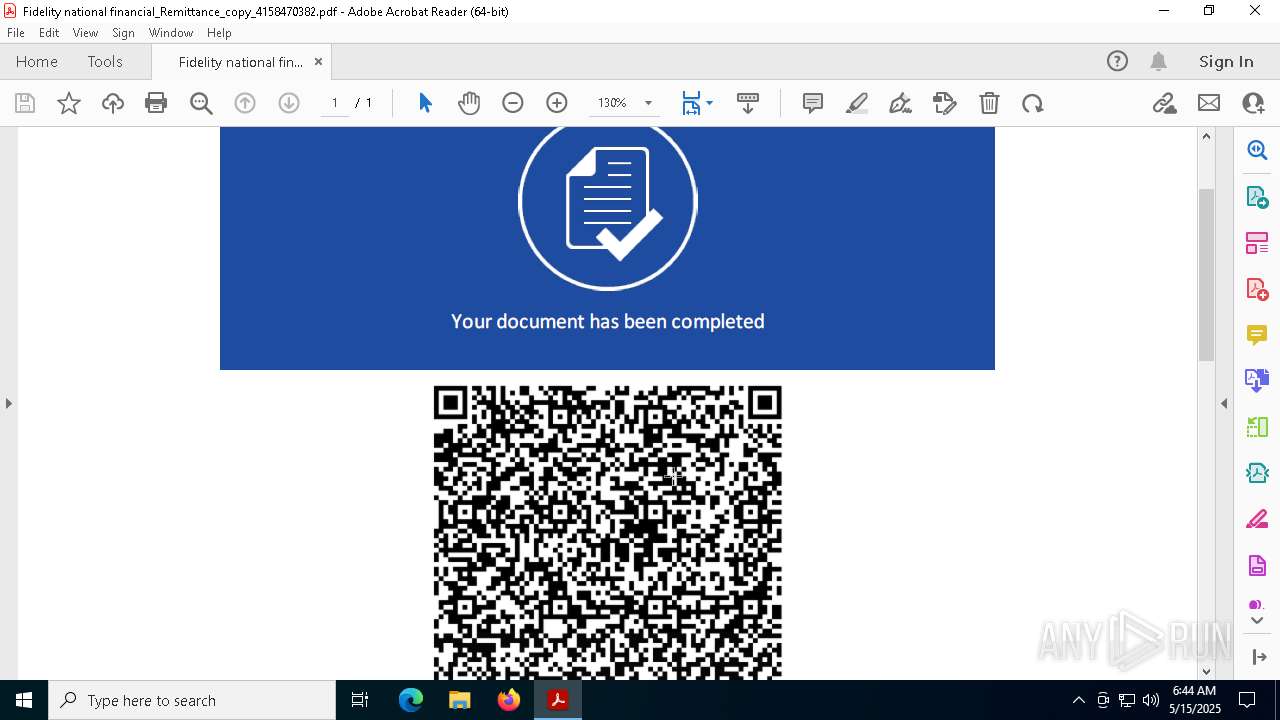
Task: Open the File menu
Action: click(16, 33)
